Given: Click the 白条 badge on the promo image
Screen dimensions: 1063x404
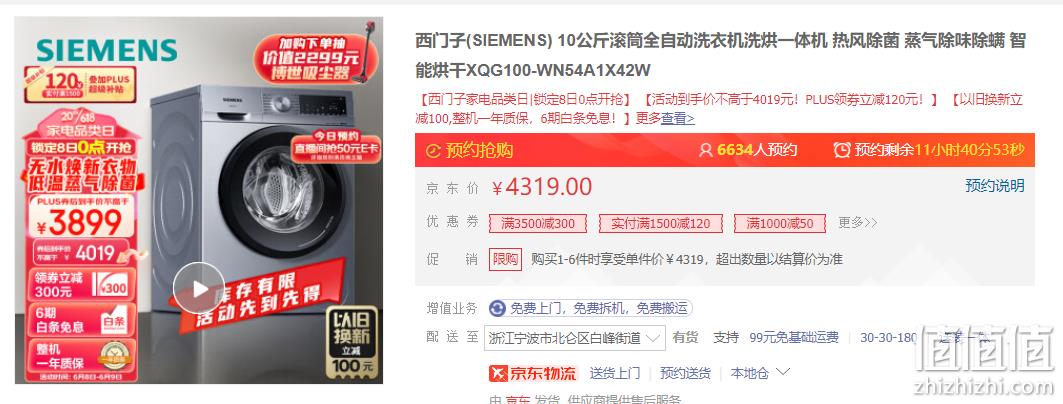Looking at the screenshot, I should [113, 321].
